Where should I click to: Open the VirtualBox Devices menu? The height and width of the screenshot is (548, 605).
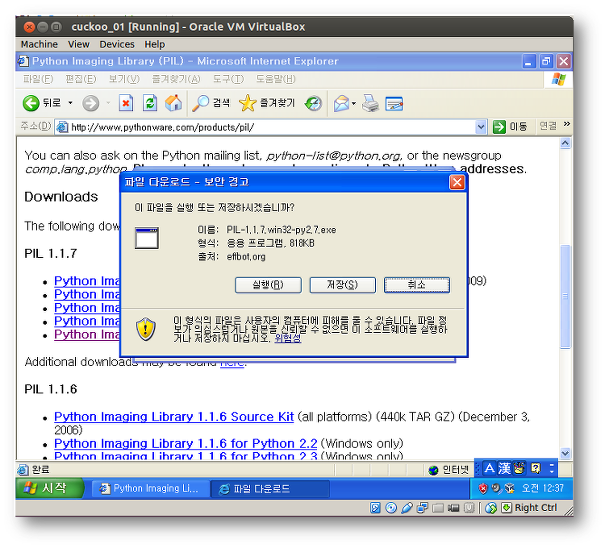click(117, 44)
